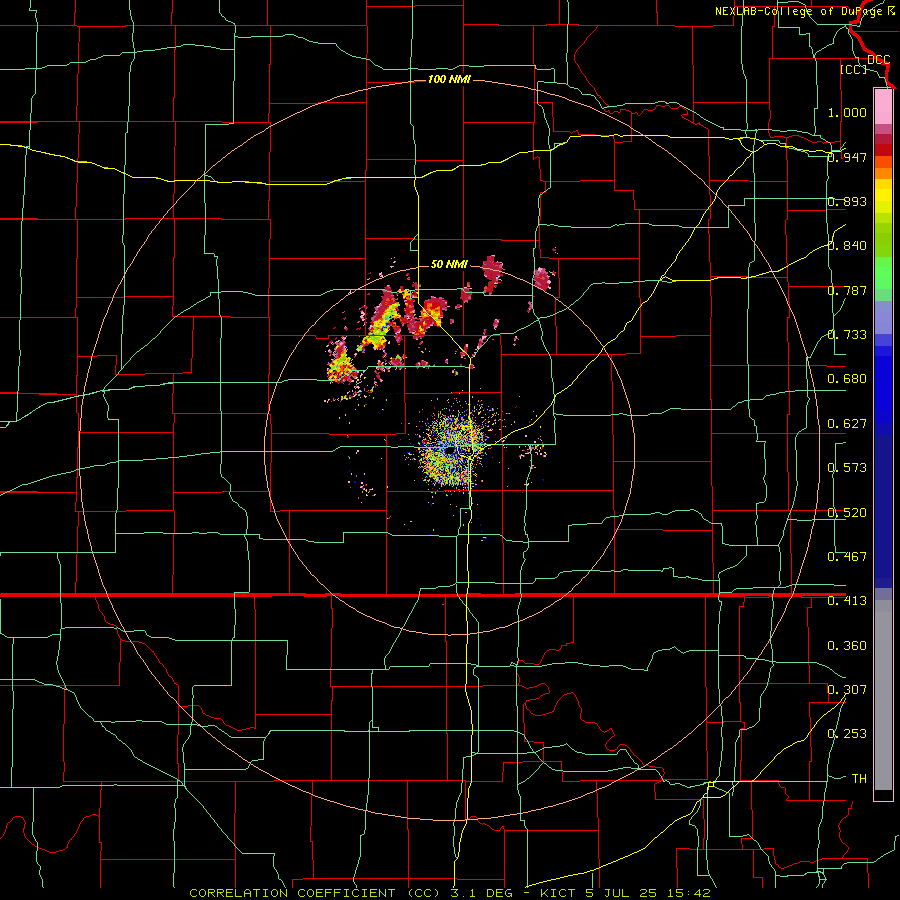The width and height of the screenshot is (900, 900).
Task: Click the 3.1 DEG elevation angle text
Action: pos(480,893)
